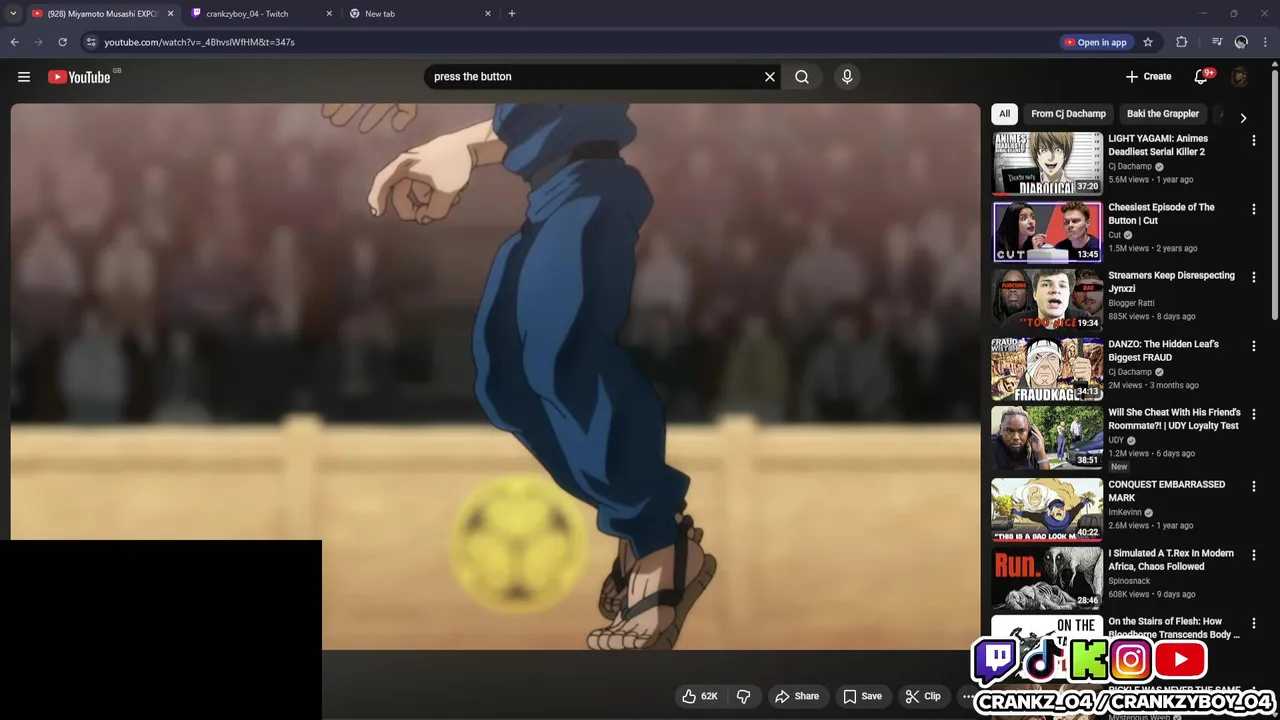This screenshot has height=720, width=1280.
Task: Open options for I Simulated A T.Rex video
Action: click(1253, 555)
